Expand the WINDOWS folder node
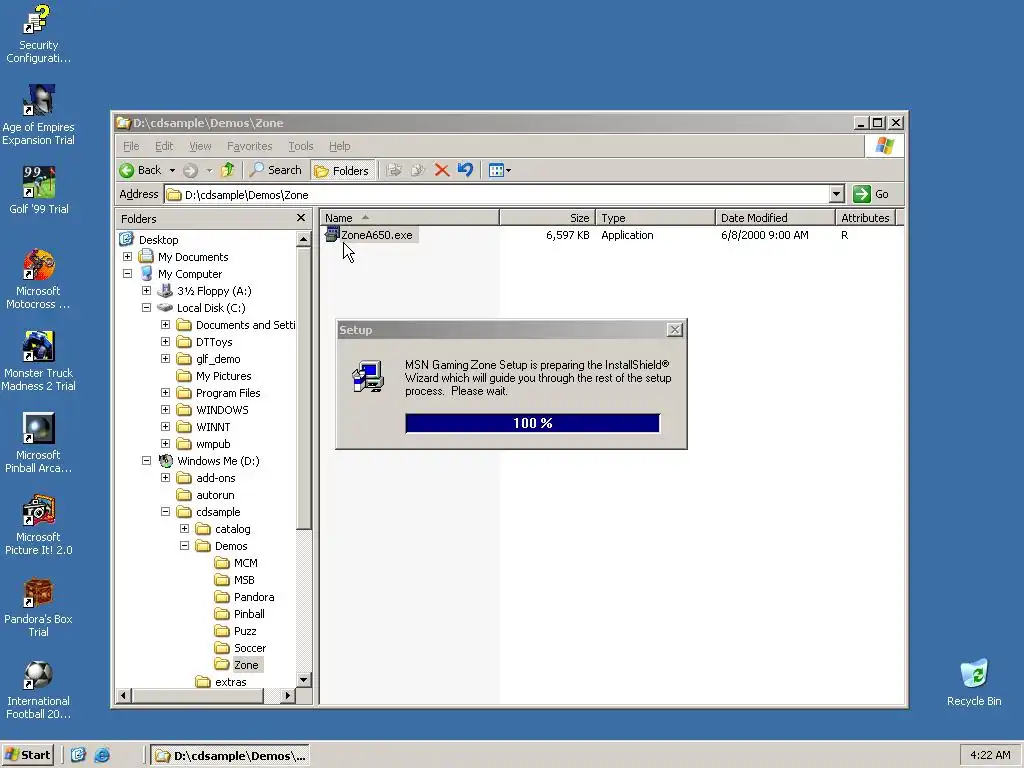This screenshot has height=768, width=1024. pos(166,409)
